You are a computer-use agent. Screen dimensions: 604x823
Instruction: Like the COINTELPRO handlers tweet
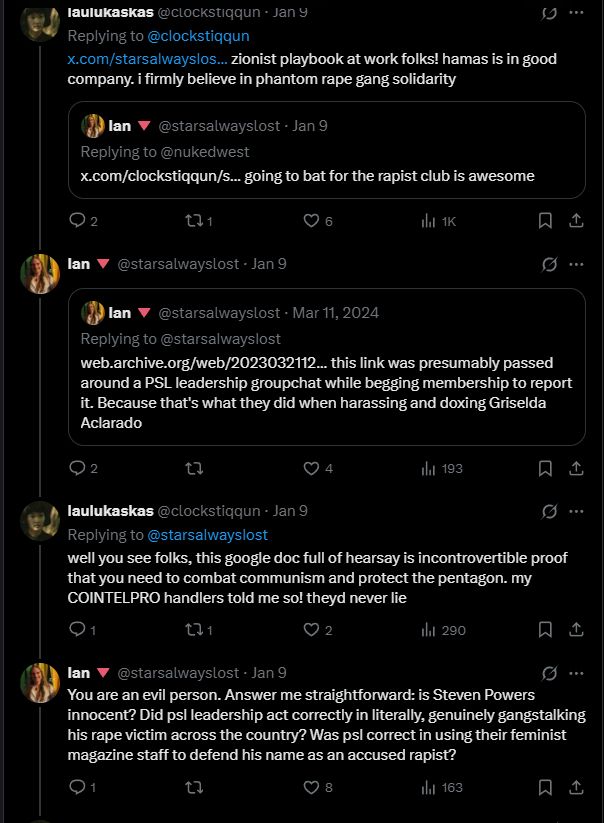click(x=311, y=629)
